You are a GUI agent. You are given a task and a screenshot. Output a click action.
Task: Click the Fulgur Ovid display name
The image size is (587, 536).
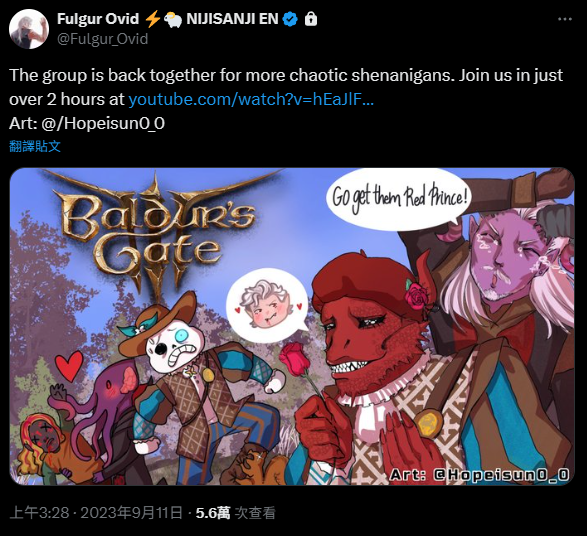[x=98, y=19]
